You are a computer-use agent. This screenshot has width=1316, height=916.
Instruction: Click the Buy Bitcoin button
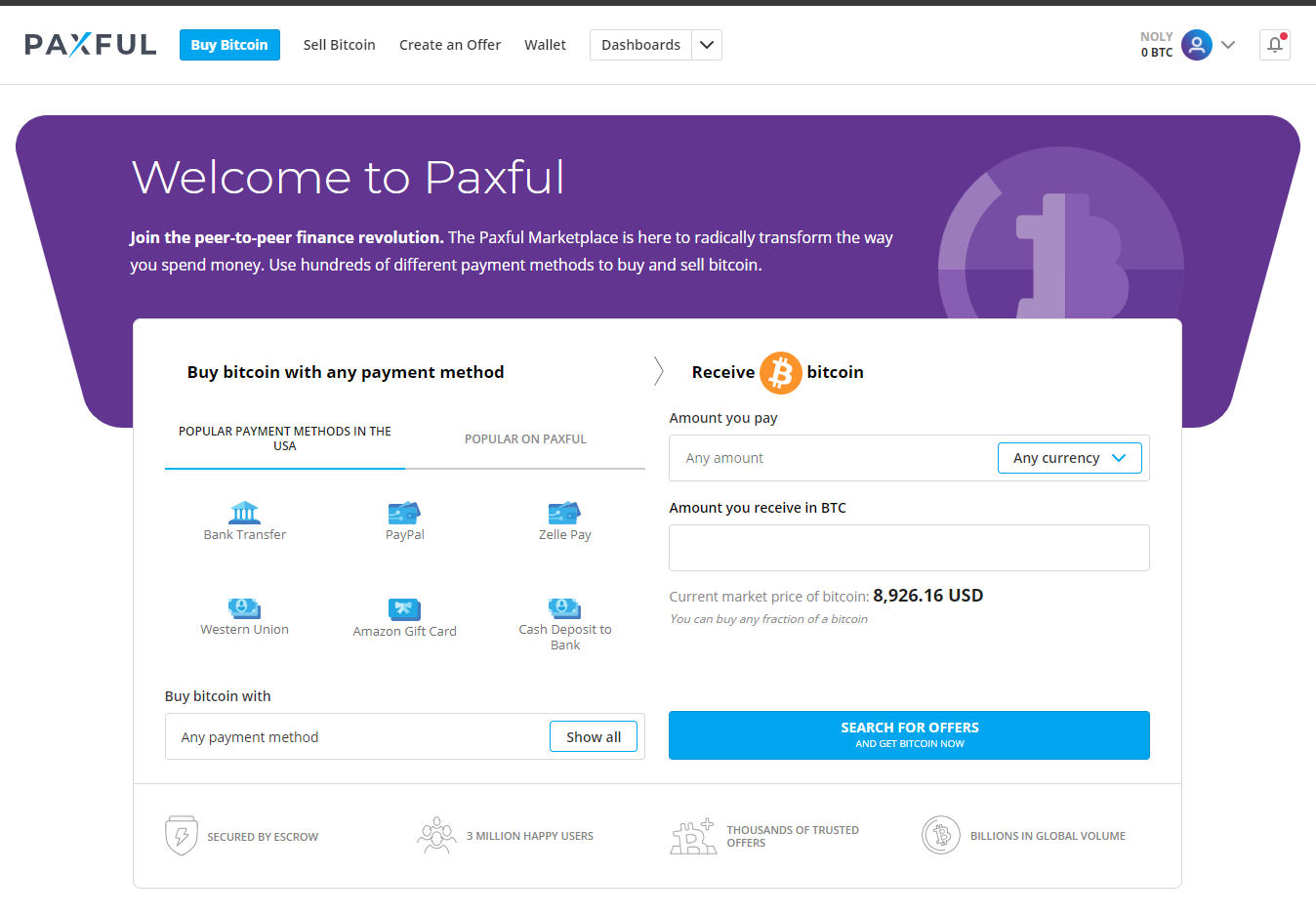coord(229,45)
